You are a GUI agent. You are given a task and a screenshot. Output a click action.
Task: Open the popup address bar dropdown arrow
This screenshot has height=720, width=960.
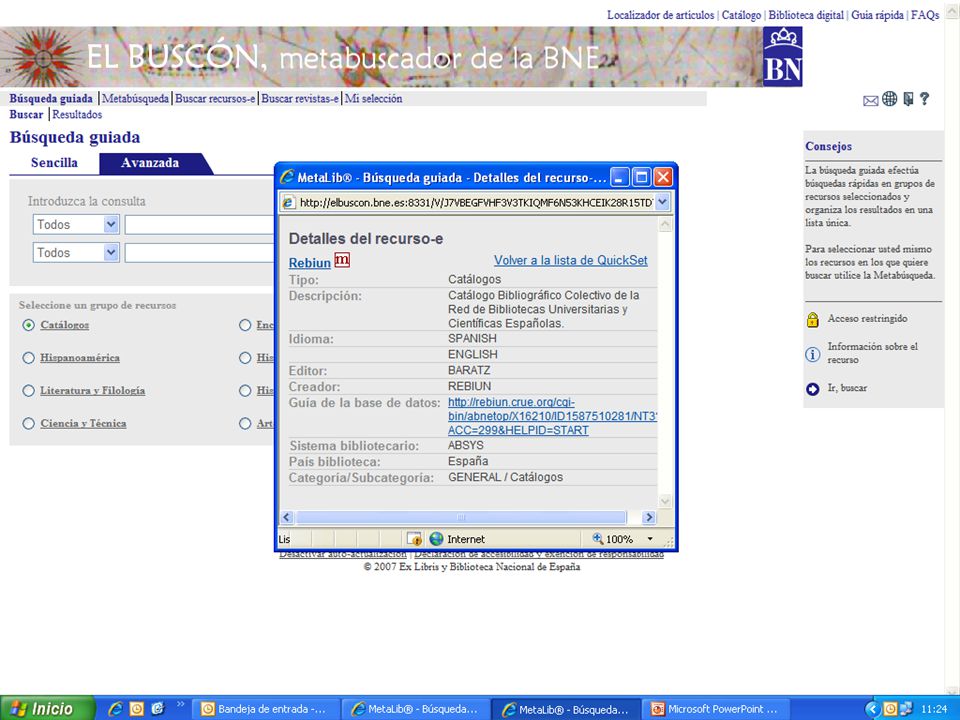tap(662, 203)
